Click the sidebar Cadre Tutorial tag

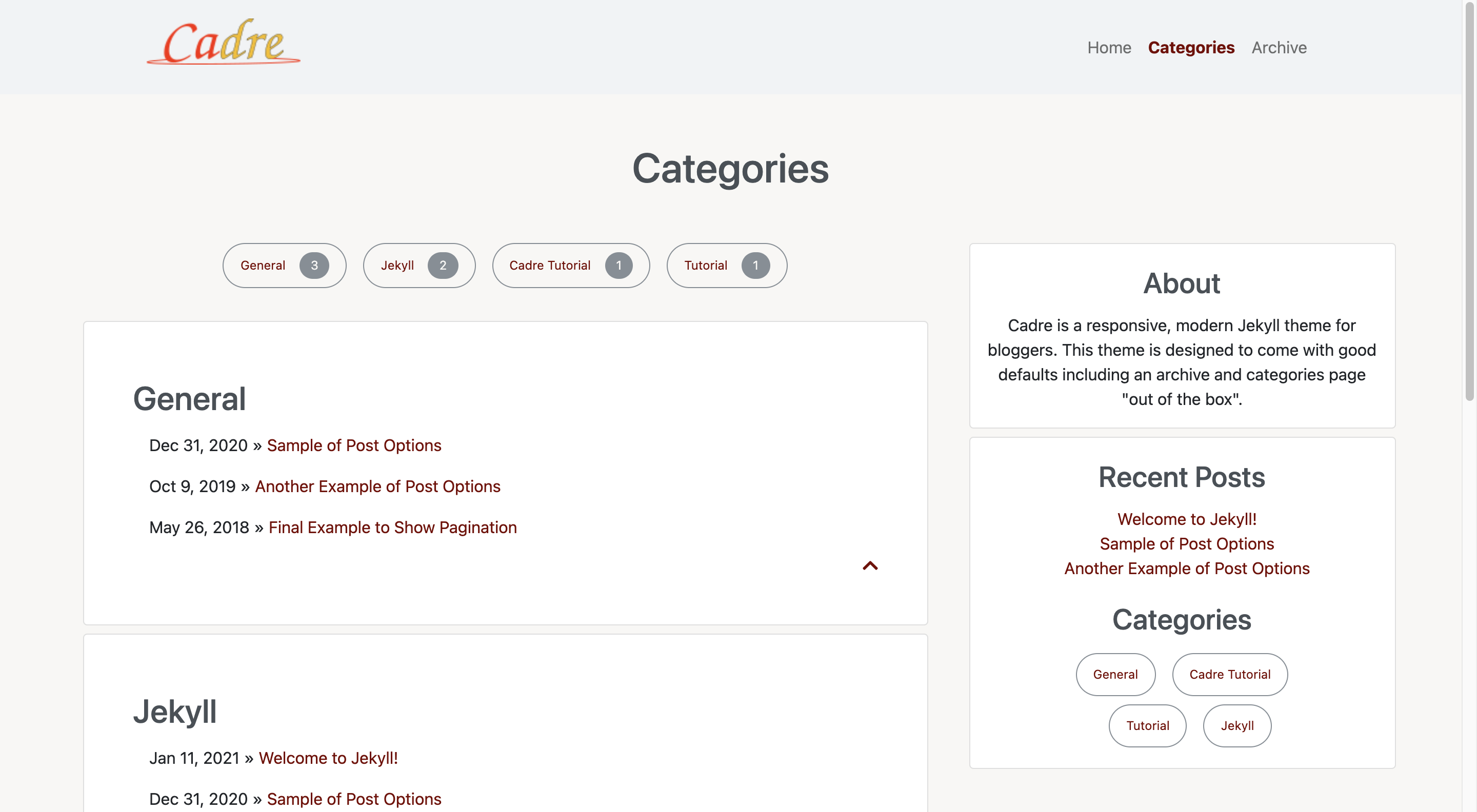1230,675
